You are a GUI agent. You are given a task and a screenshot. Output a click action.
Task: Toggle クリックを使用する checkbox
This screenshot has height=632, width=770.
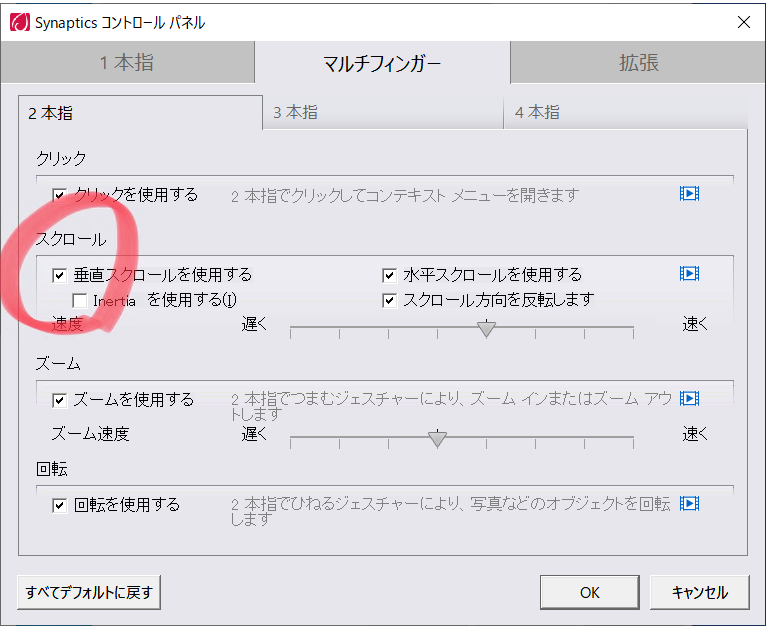tap(60, 195)
